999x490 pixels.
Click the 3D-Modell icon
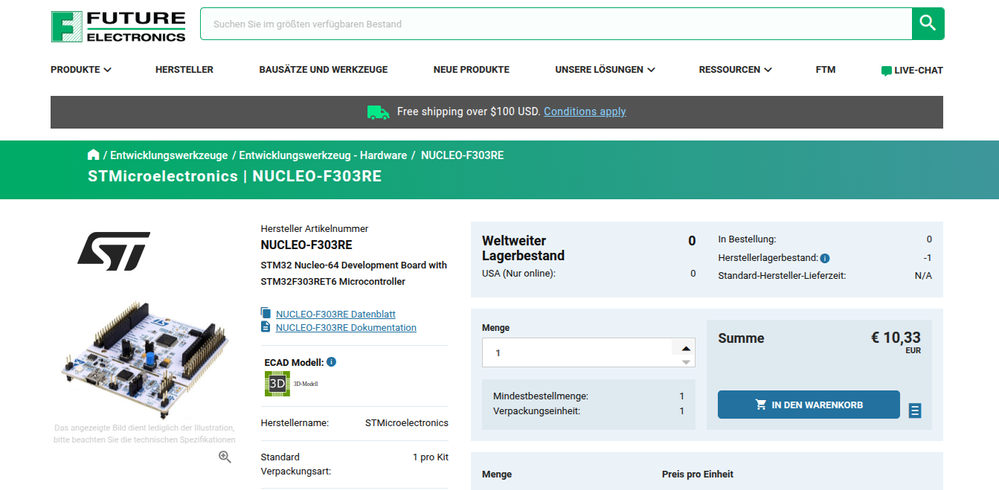[x=277, y=384]
